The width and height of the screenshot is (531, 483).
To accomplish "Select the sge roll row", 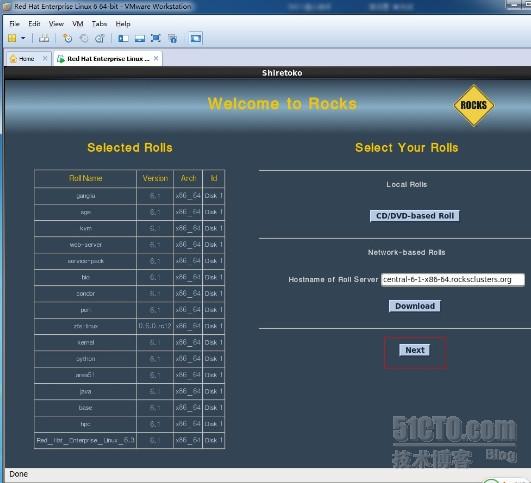I will 129,212.
